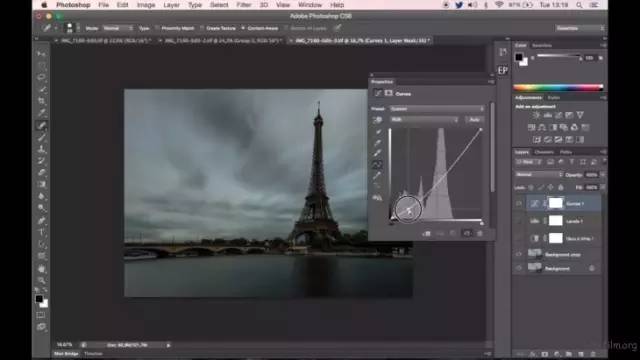
Task: Pick the white point eyedropper in Curves
Action: [x=378, y=153]
